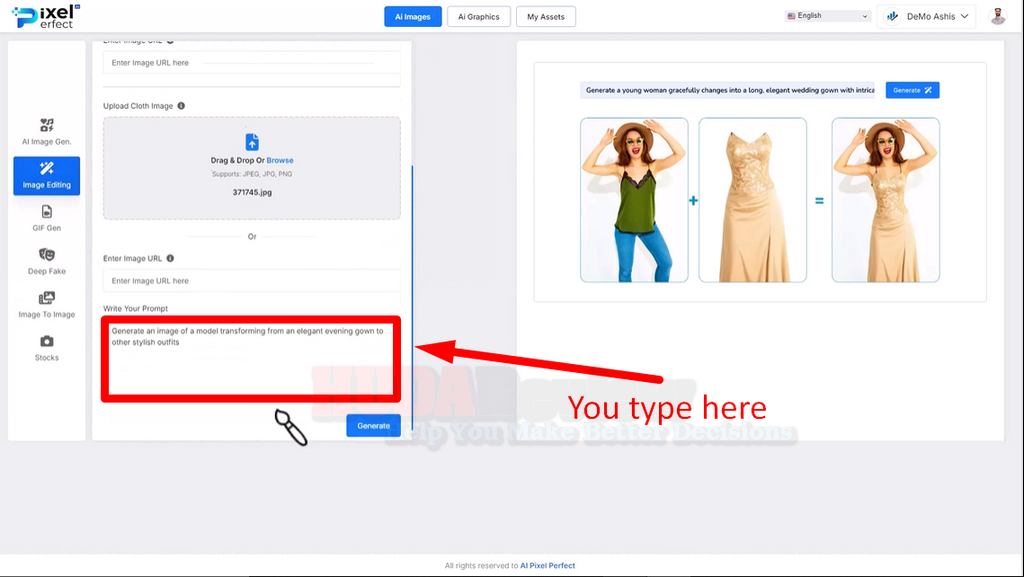The image size is (1024, 577).
Task: Click the 'Supports: JPEG, JPG, PNG' text
Action: coord(252,174)
